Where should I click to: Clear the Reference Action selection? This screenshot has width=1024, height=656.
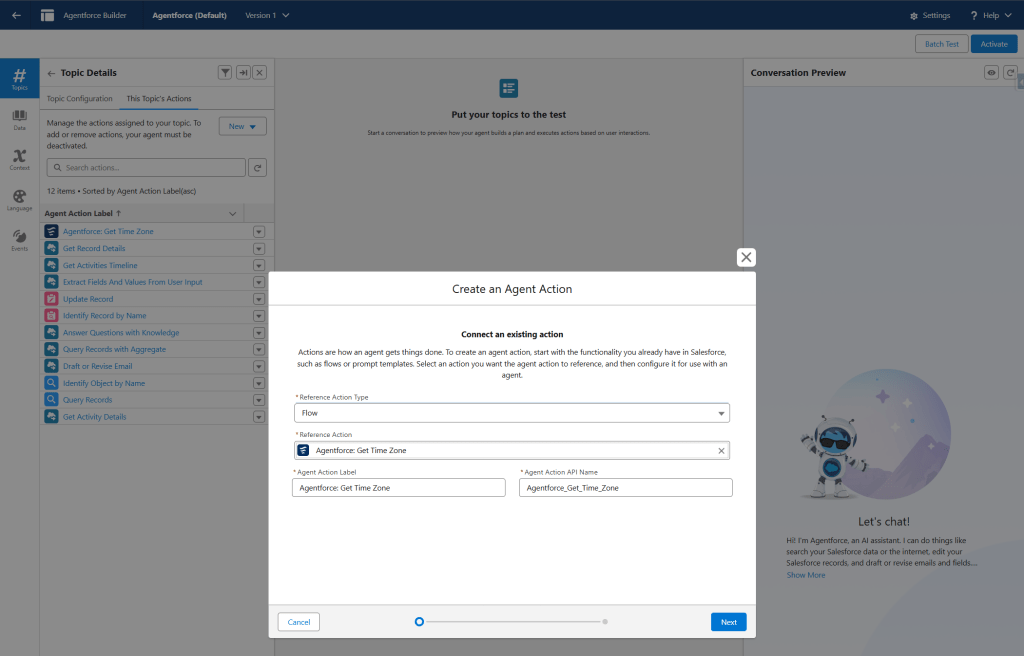(x=721, y=451)
